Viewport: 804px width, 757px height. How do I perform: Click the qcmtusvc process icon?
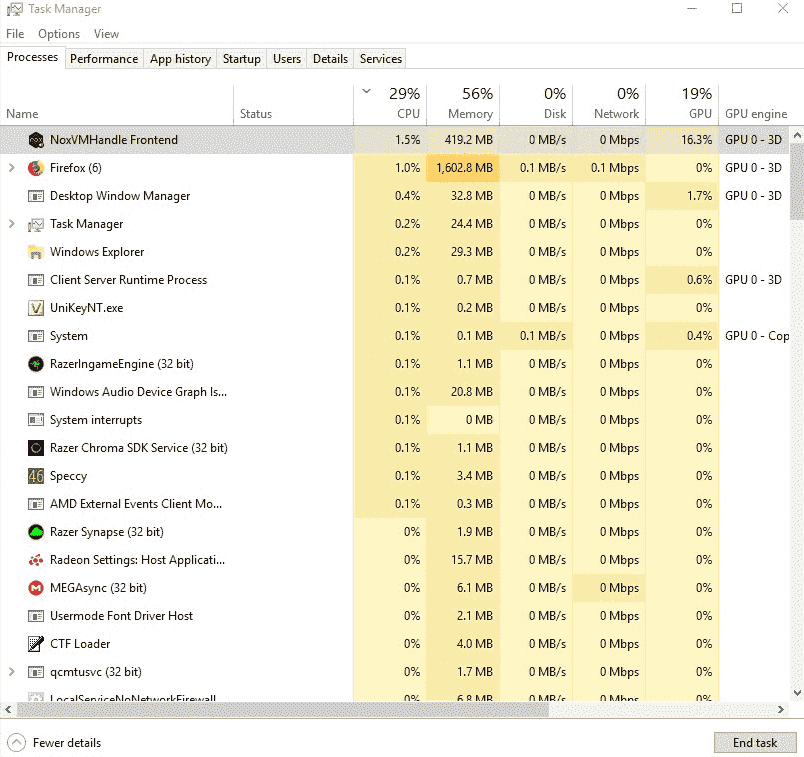[36, 672]
